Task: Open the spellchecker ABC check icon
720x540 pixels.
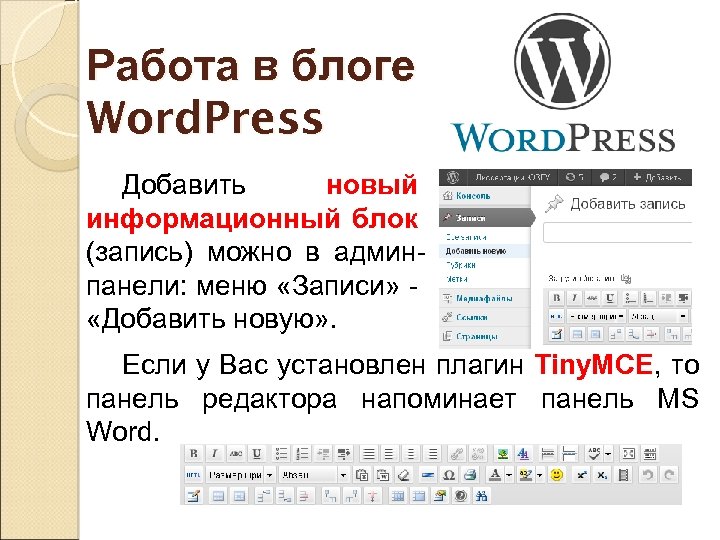Action: pos(594,454)
